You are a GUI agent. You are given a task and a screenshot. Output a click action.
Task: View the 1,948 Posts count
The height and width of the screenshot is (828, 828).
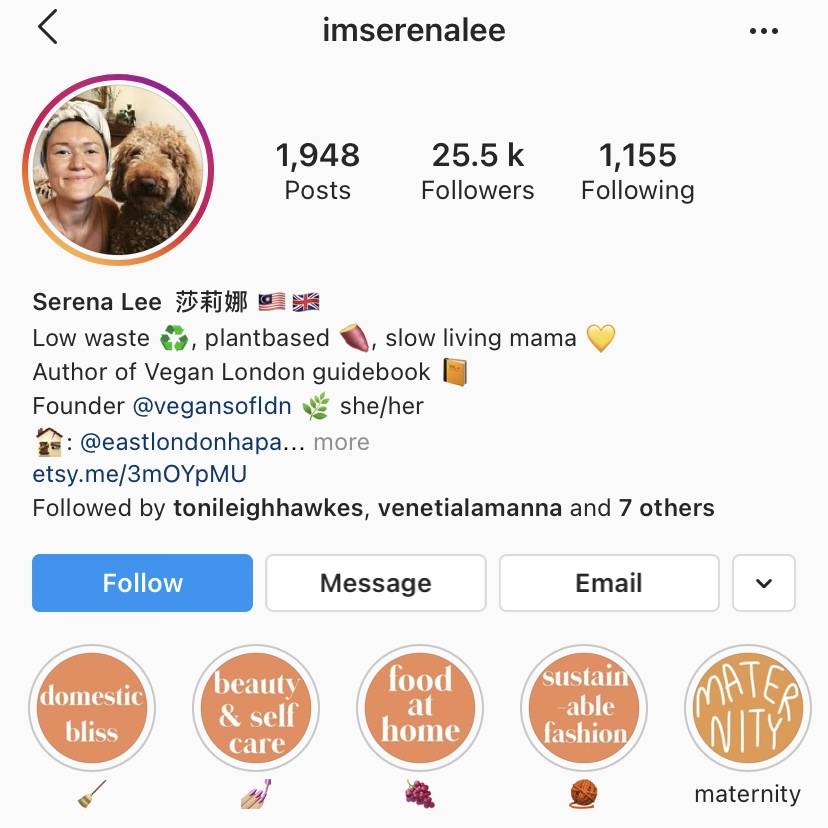[x=317, y=171]
